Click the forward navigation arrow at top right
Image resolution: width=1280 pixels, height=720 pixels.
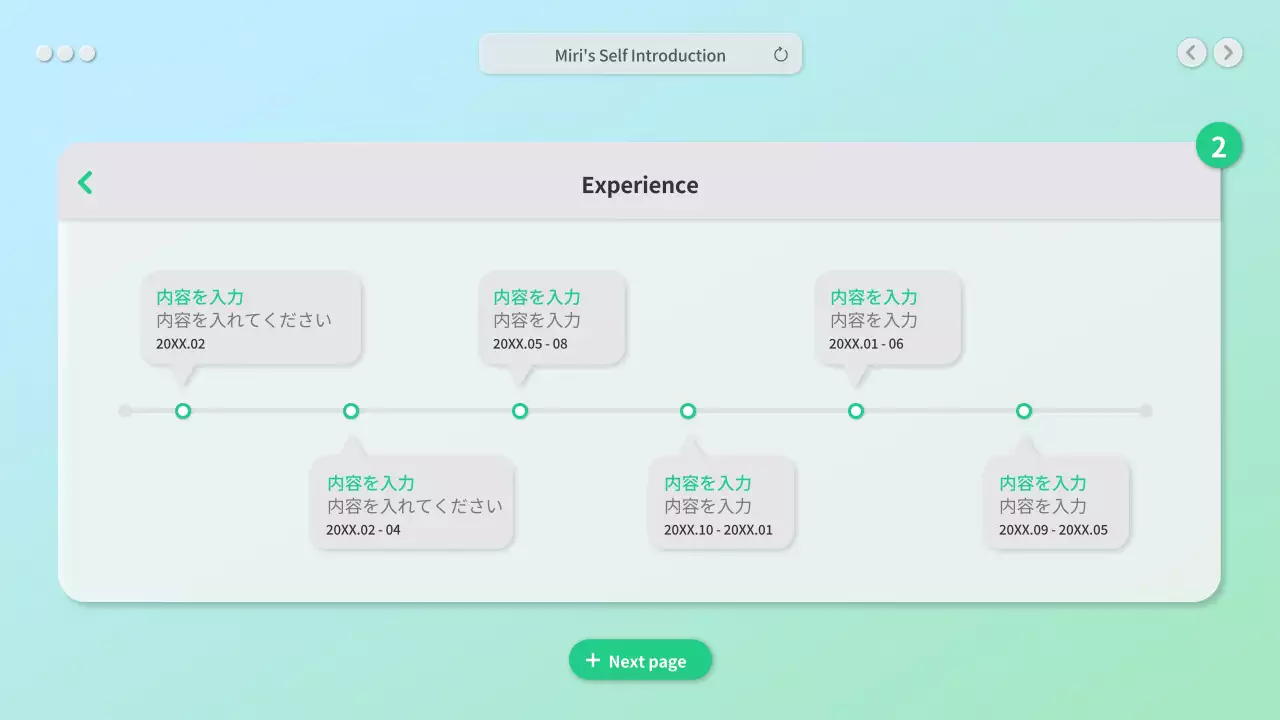coord(1227,52)
